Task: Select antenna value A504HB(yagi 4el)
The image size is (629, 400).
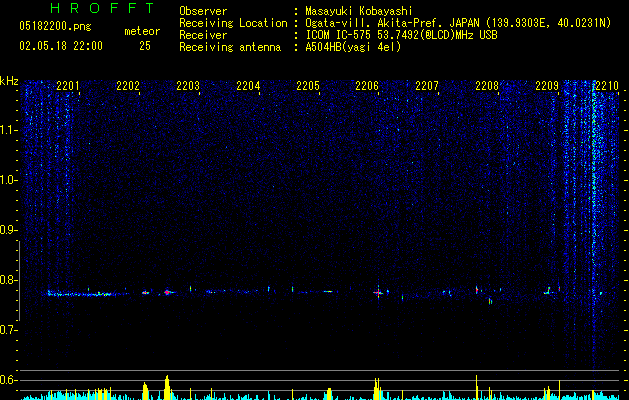Action: coord(353,47)
